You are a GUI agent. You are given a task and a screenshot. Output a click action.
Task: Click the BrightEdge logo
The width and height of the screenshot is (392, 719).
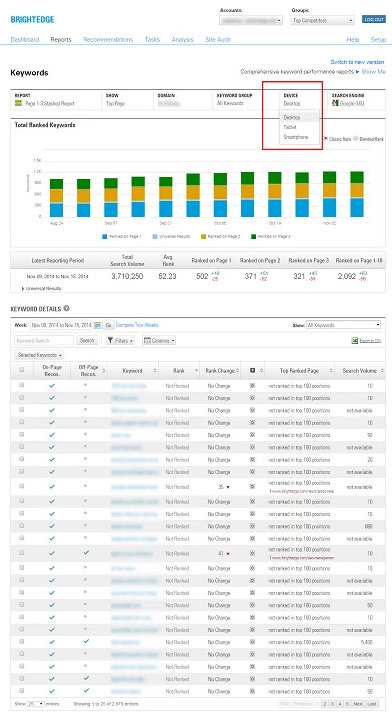click(32, 19)
